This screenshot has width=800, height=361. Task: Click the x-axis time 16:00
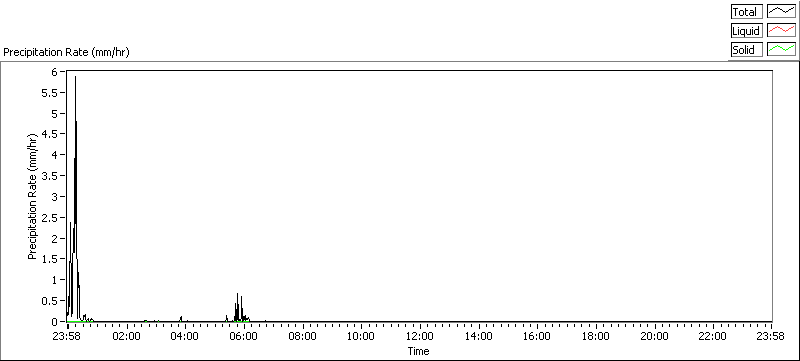[537, 336]
